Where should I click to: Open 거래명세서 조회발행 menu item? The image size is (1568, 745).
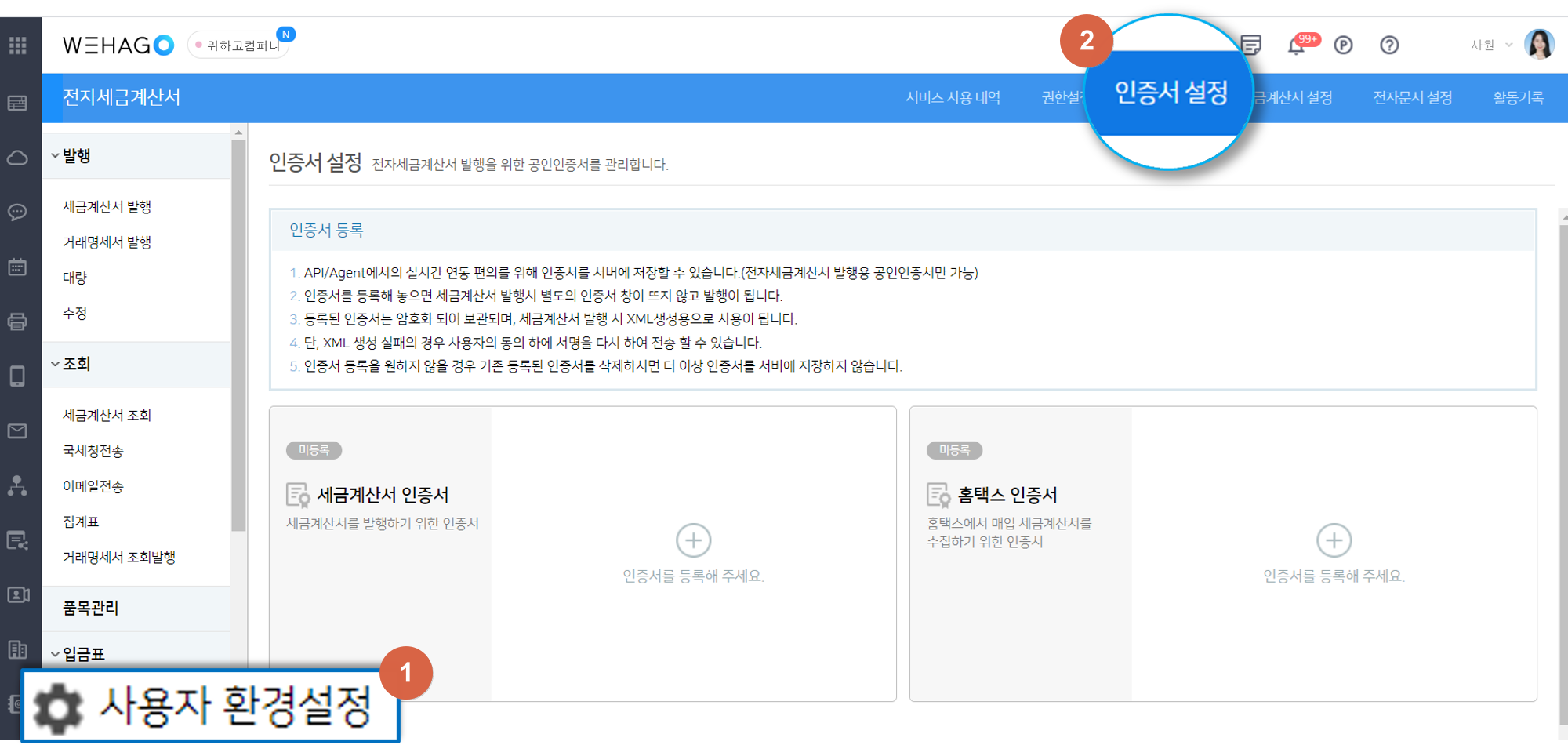(x=119, y=558)
